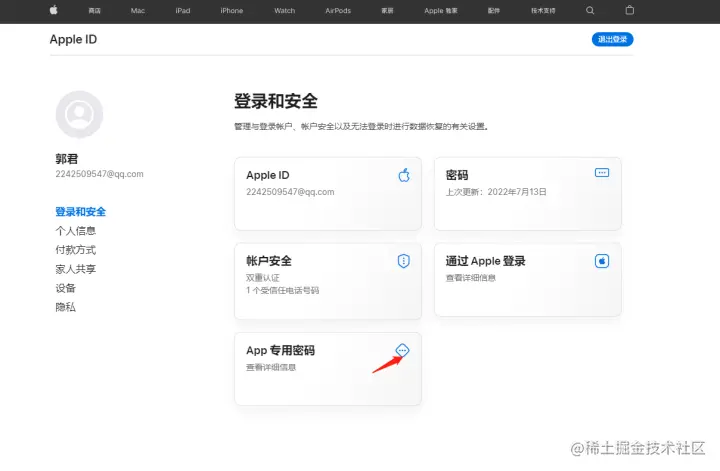
Task: Open Watch in the top navigation
Action: [x=285, y=11]
